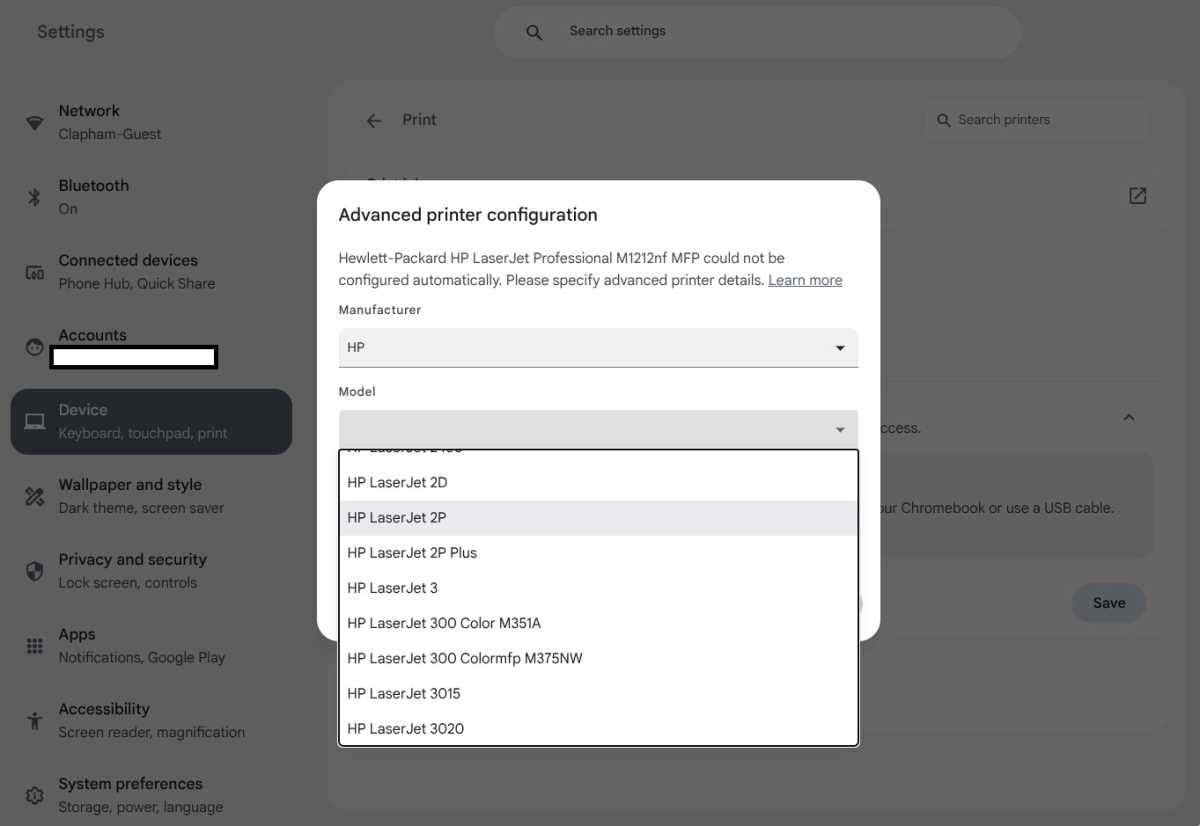Go back using the Print back arrow
1200x826 pixels.
(374, 120)
